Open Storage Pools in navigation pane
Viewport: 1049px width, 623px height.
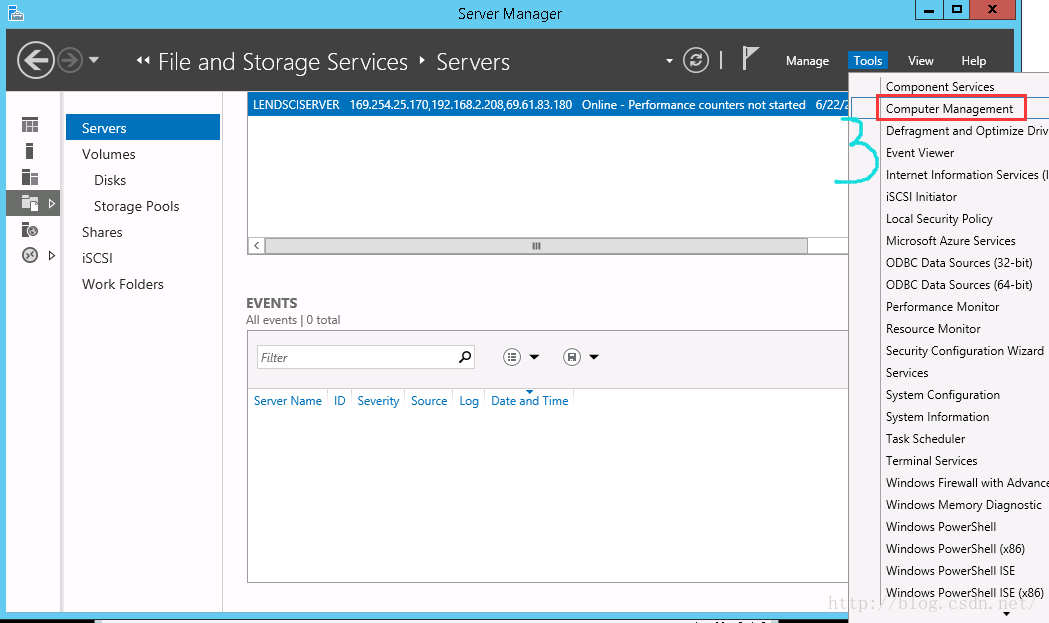pyautogui.click(x=136, y=206)
